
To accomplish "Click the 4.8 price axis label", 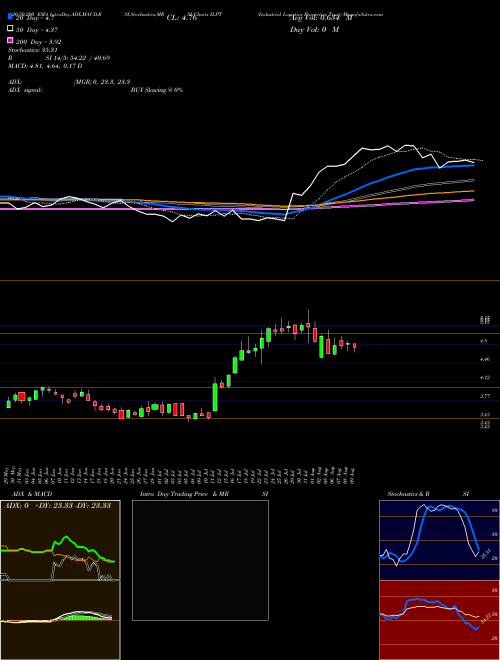I will [484, 341].
